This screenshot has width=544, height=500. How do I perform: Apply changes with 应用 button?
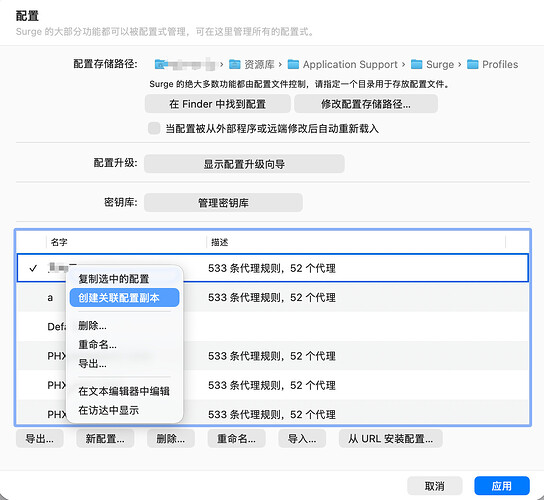pos(502,486)
